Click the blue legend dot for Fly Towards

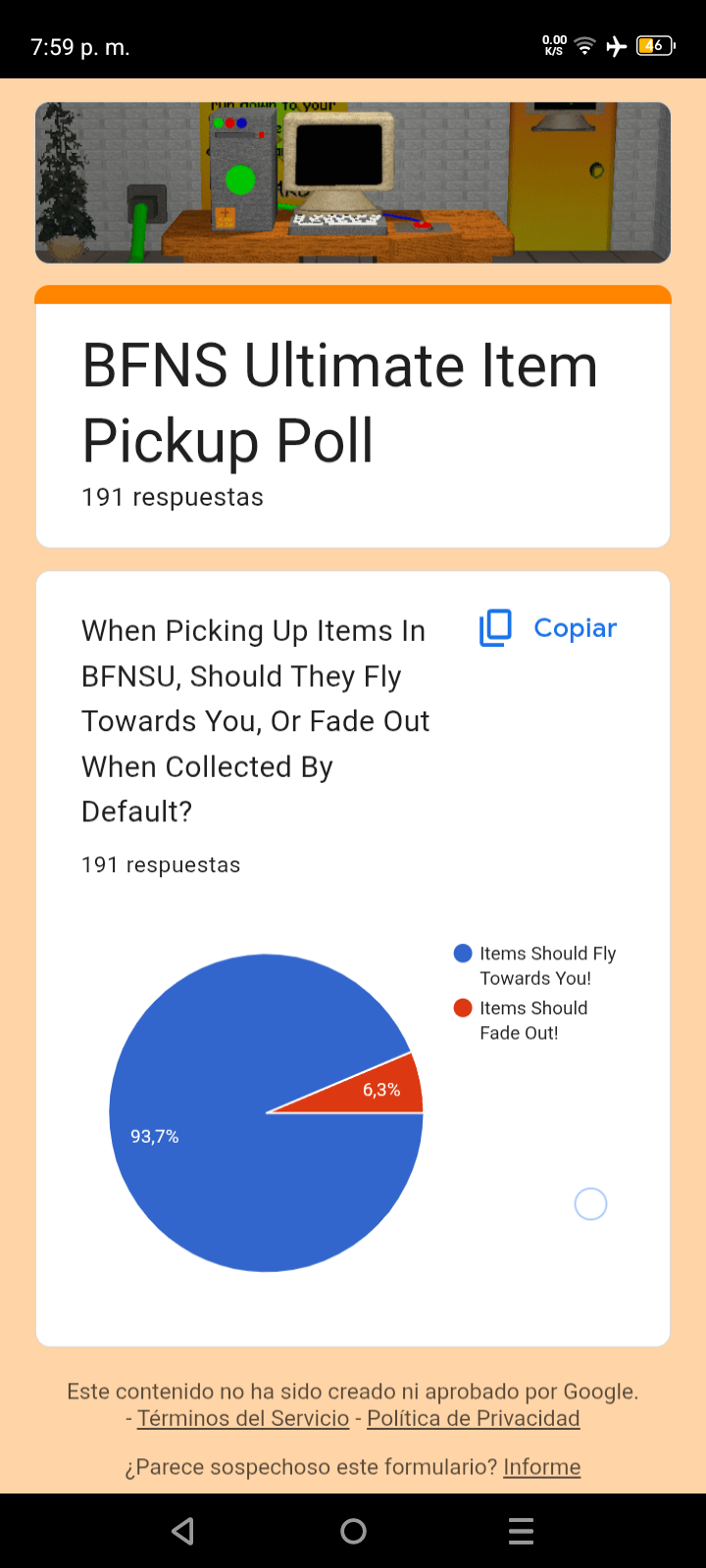pos(463,954)
